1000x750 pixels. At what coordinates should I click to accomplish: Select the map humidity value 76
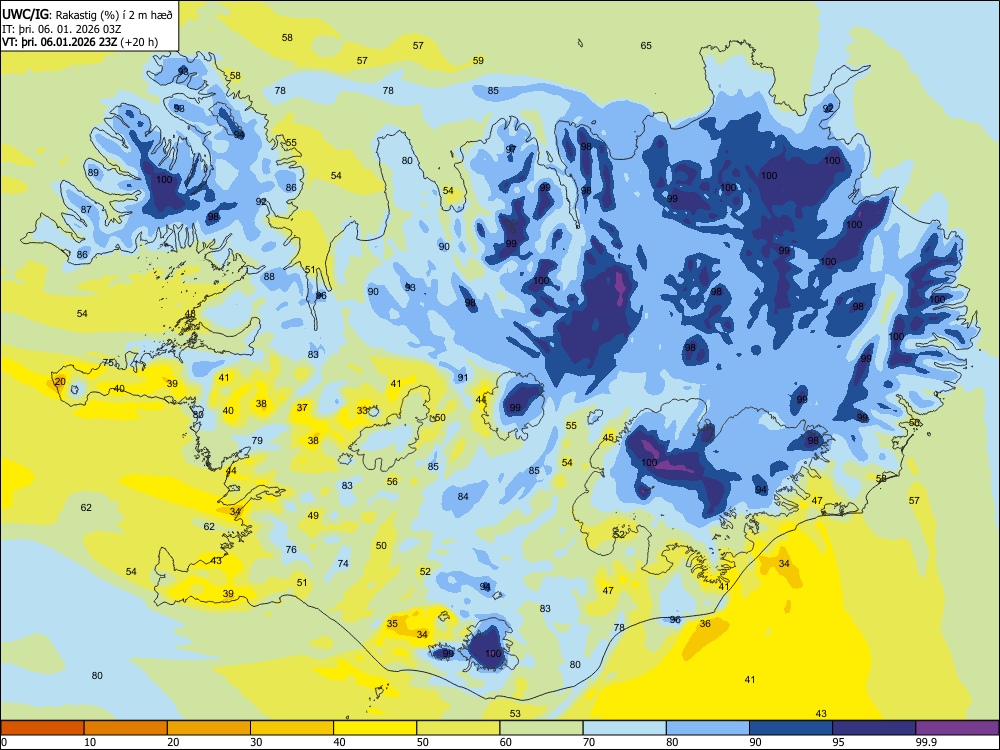[291, 550]
